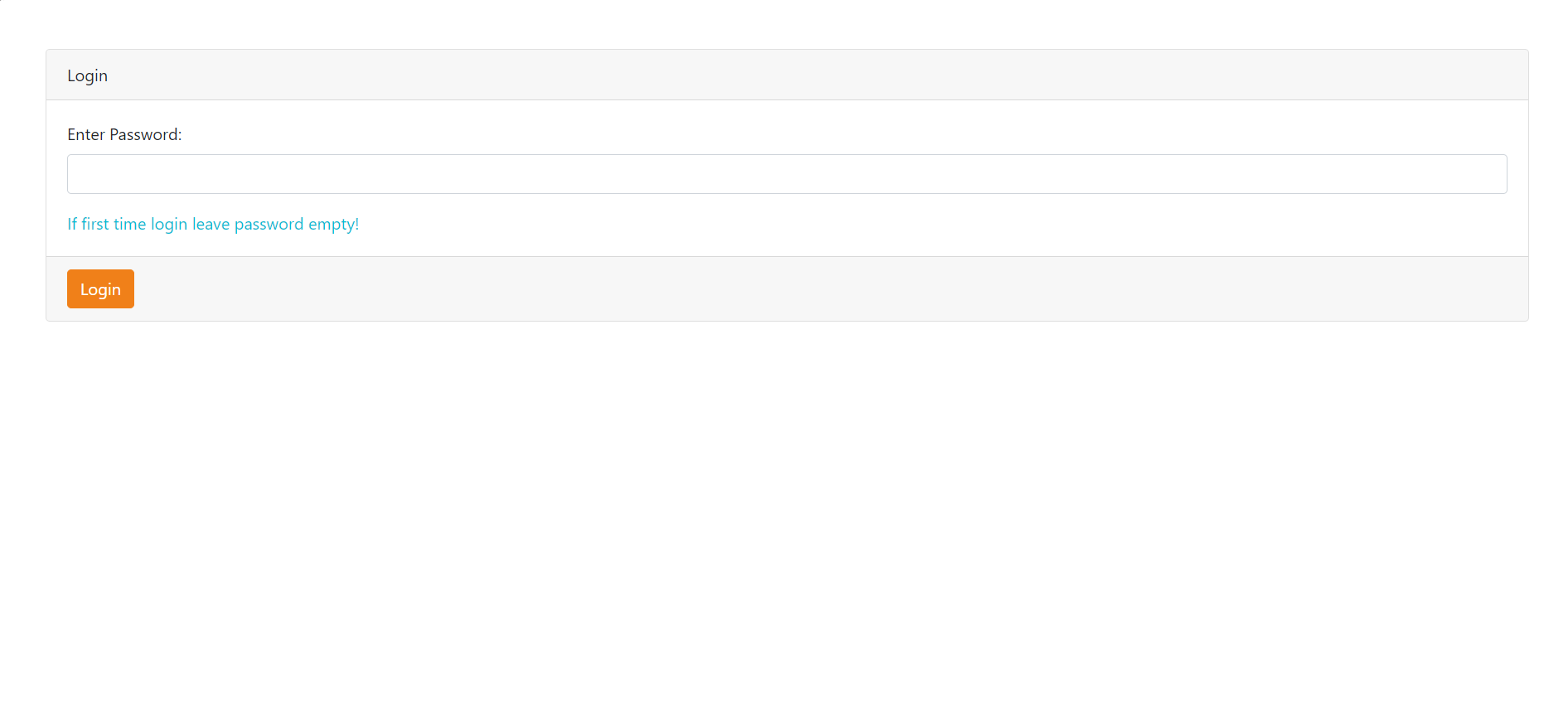Sign in using the orange button
The width and height of the screenshot is (1568, 722).
click(x=100, y=289)
